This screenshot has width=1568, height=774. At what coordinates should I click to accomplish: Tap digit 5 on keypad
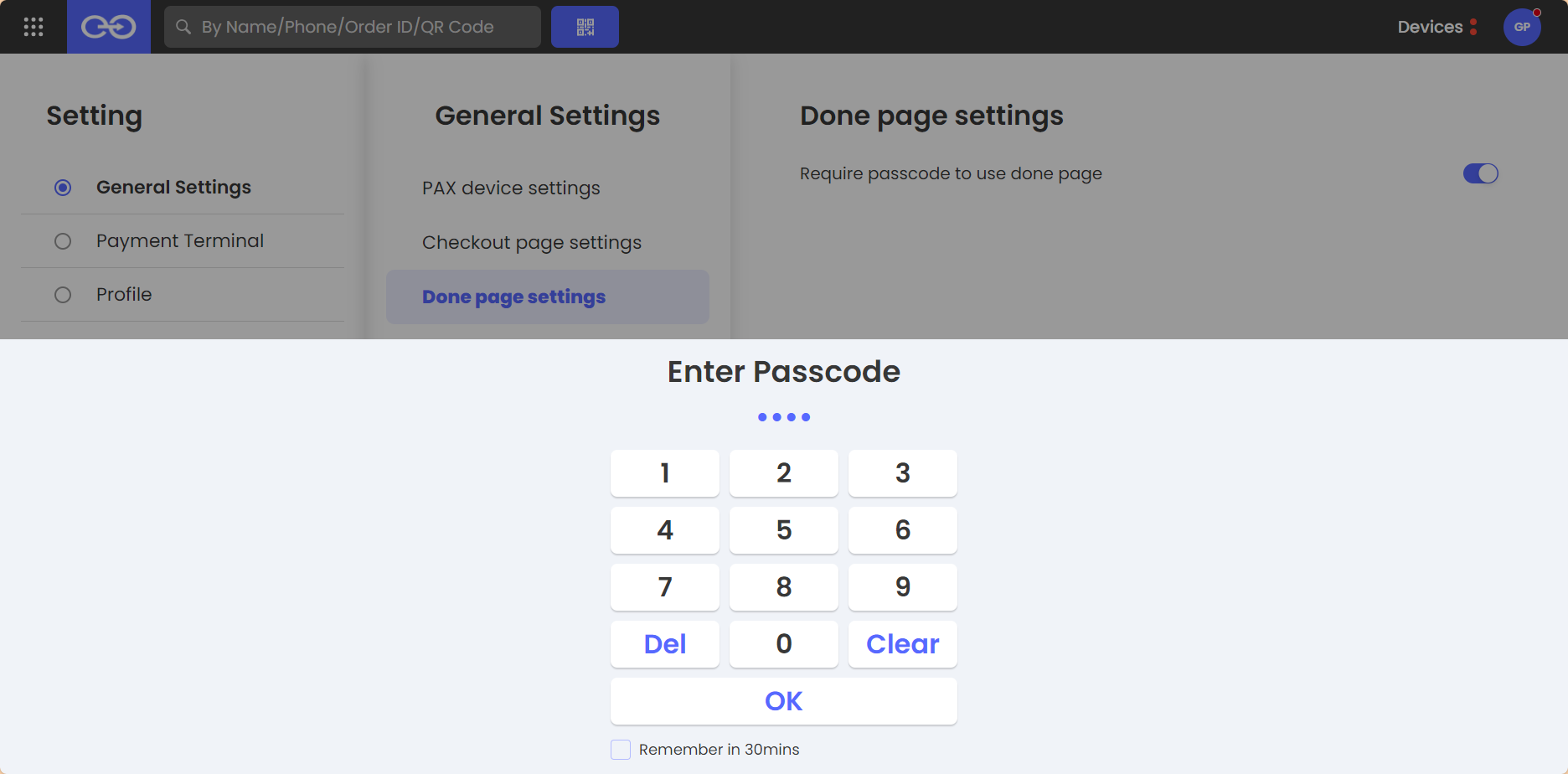784,530
